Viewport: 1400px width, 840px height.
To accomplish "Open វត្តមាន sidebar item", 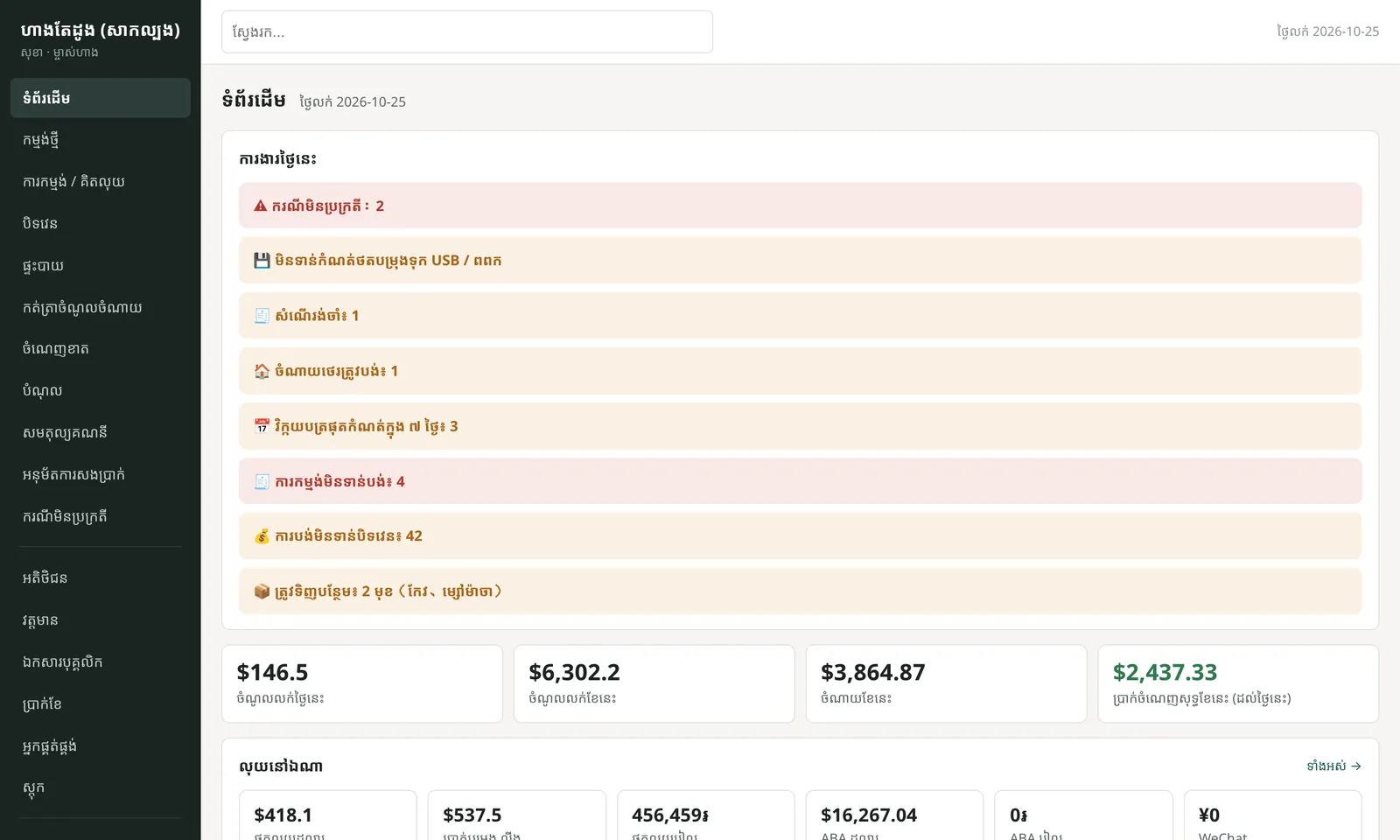I will 101,620.
